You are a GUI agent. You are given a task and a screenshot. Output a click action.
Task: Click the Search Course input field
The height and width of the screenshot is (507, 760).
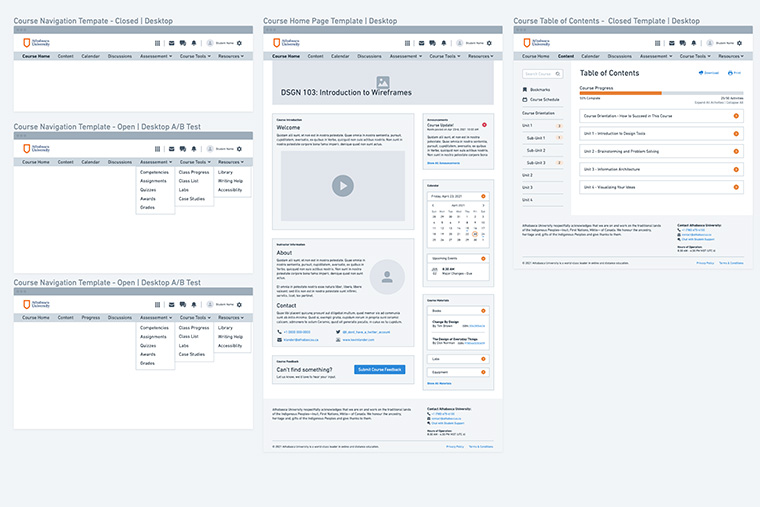(538, 73)
